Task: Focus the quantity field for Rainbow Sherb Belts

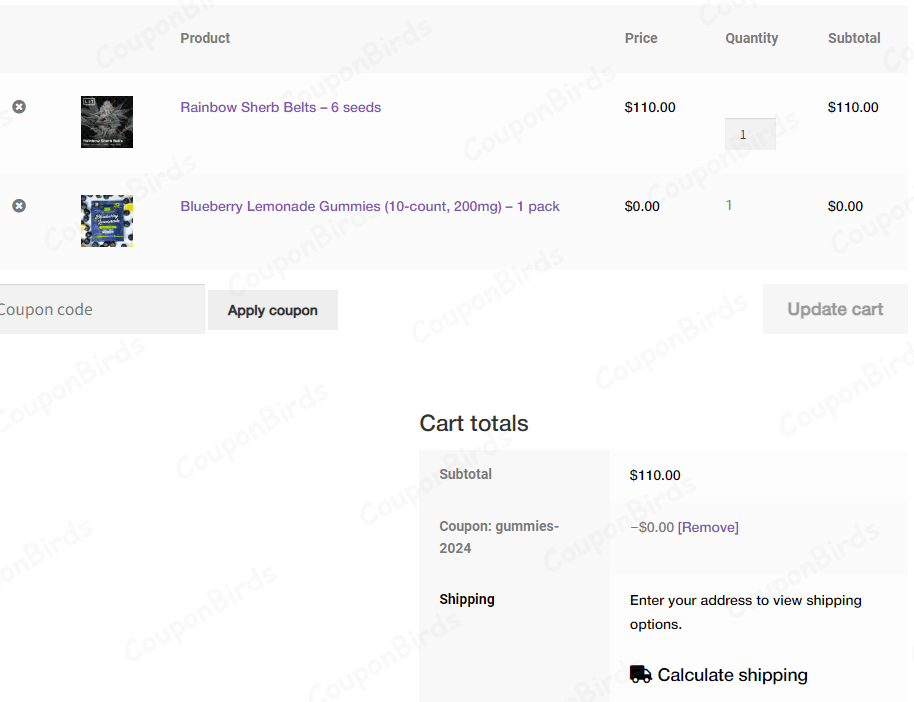Action: 750,134
